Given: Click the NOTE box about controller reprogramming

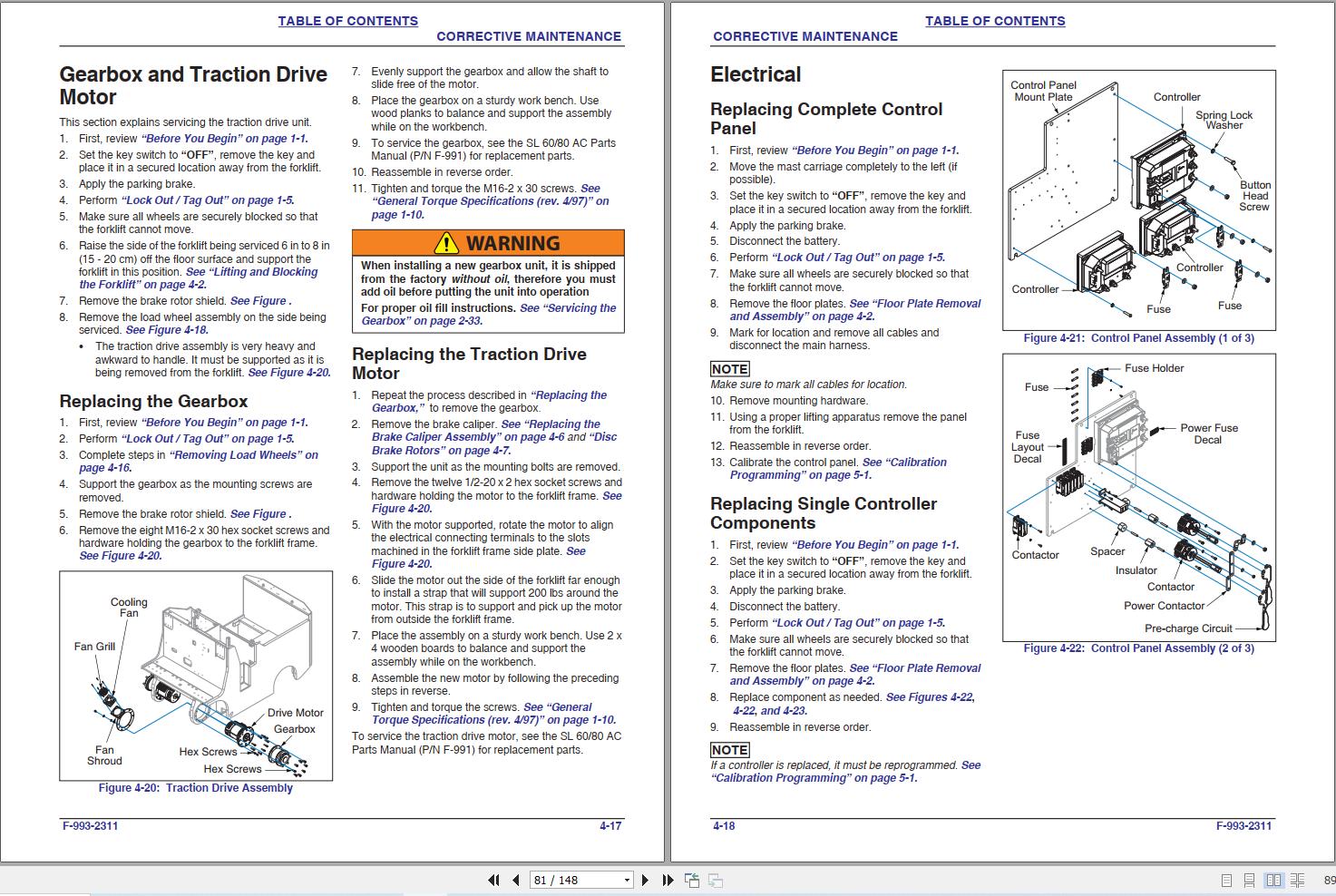Looking at the screenshot, I should 729,750.
